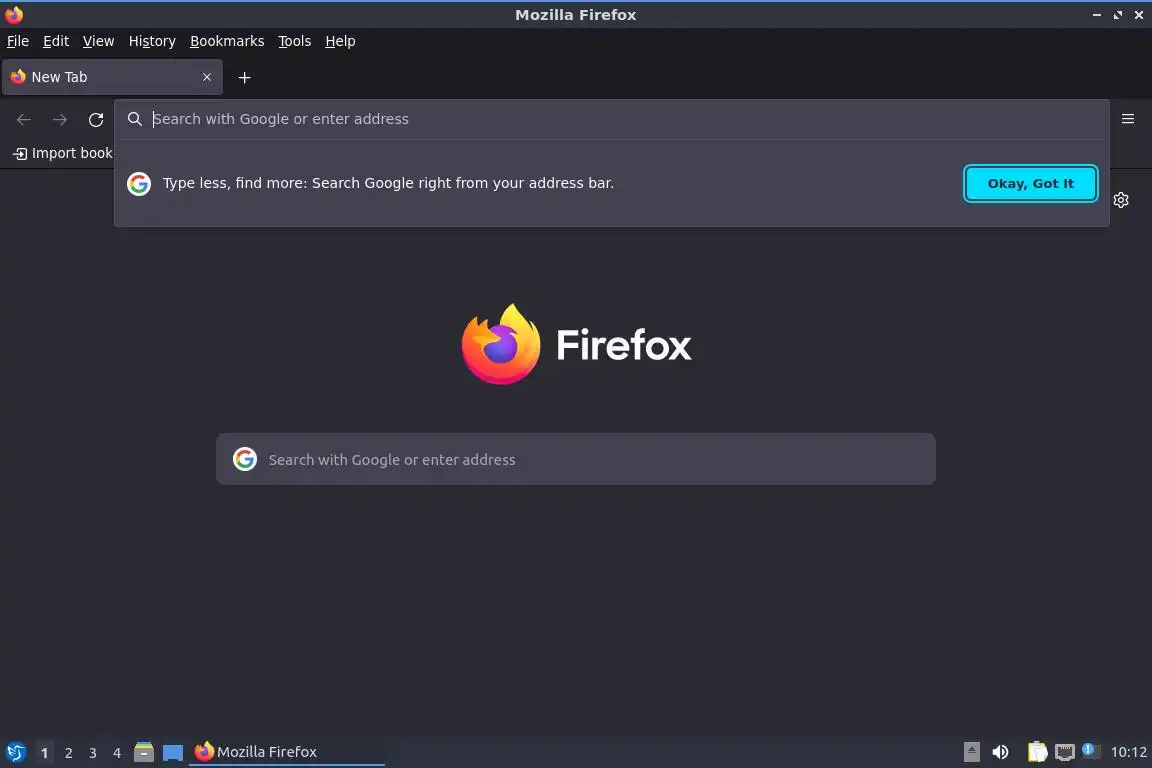Open the system start menu icon
The image size is (1152, 768).
(15, 752)
